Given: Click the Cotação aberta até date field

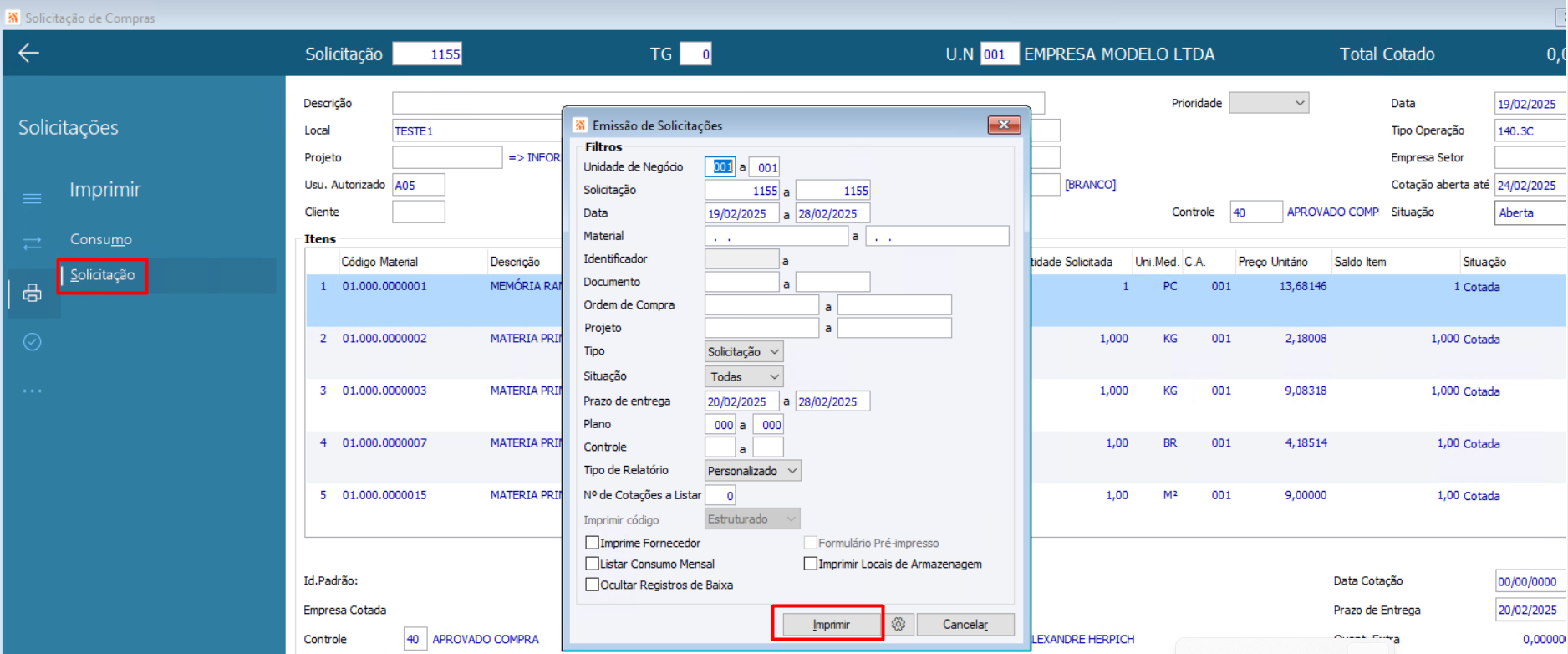Looking at the screenshot, I should point(1530,185).
